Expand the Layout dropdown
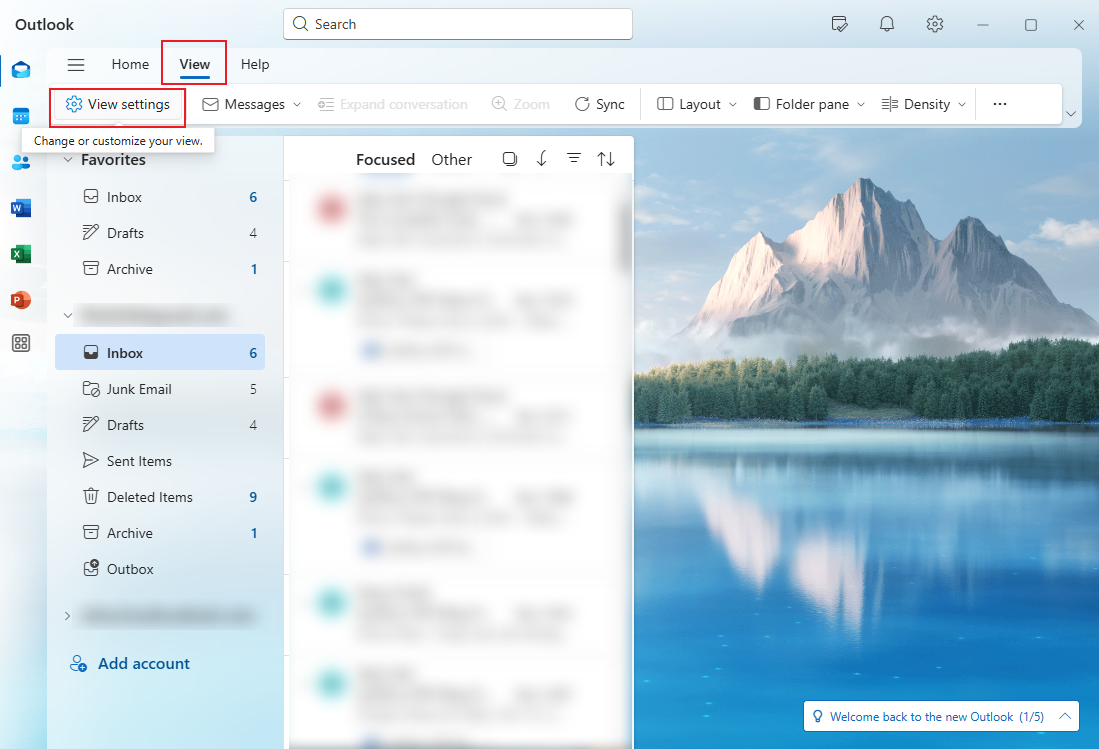 click(697, 104)
